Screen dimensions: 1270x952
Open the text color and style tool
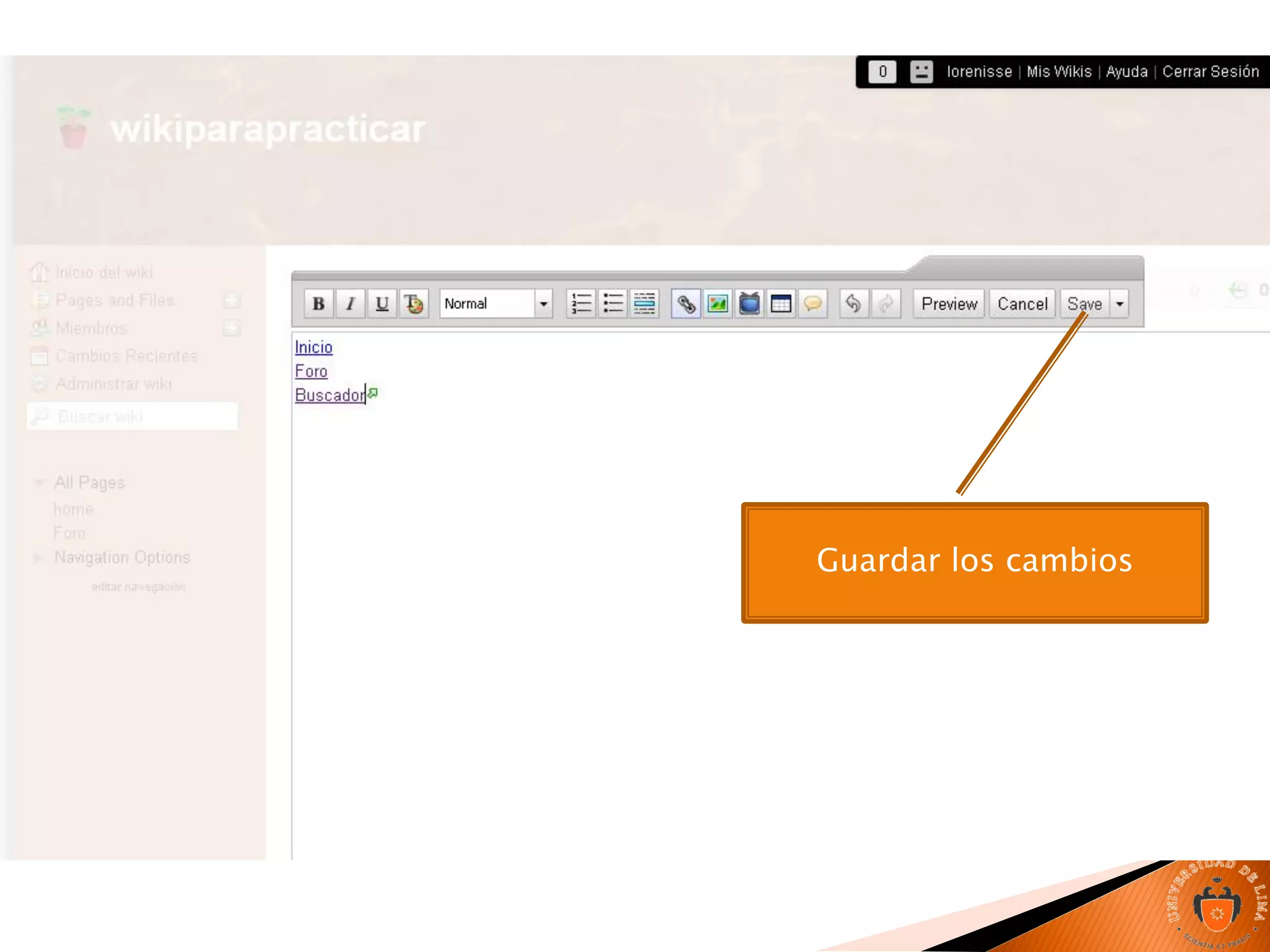pos(414,304)
